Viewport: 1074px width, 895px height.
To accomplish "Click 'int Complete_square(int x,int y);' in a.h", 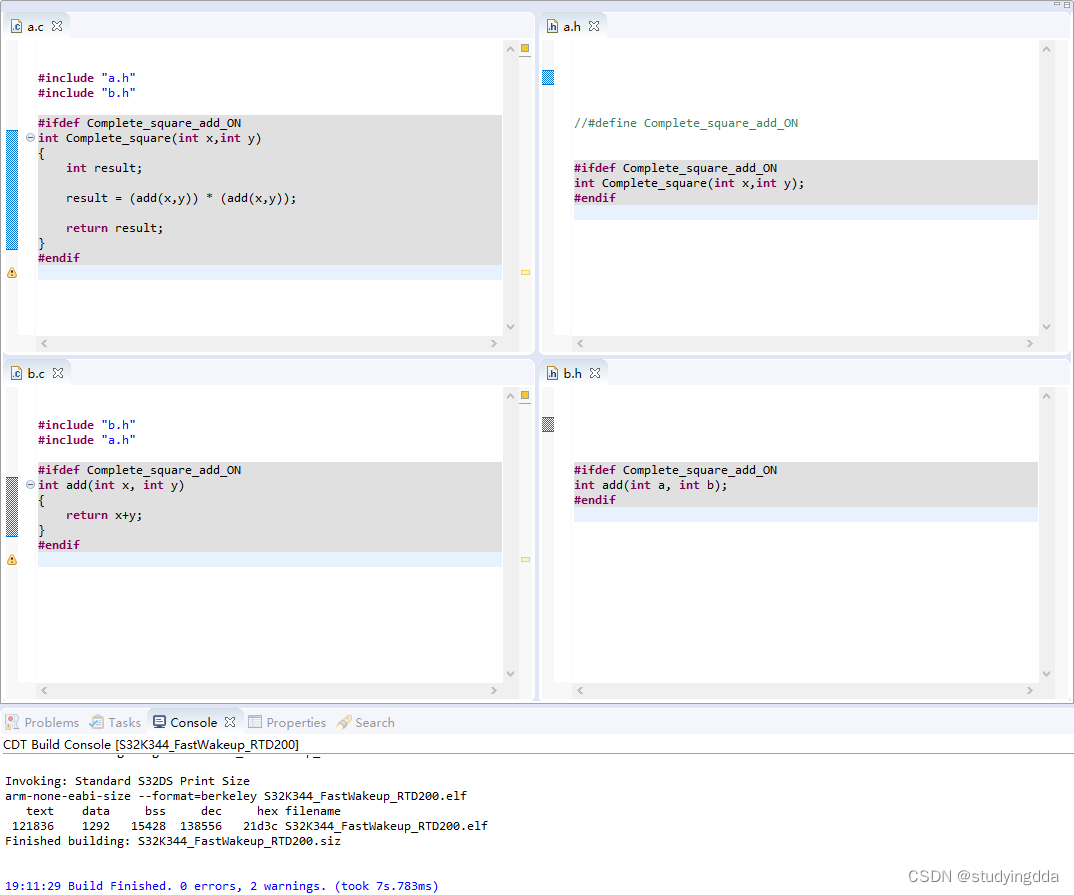I will pyautogui.click(x=689, y=183).
